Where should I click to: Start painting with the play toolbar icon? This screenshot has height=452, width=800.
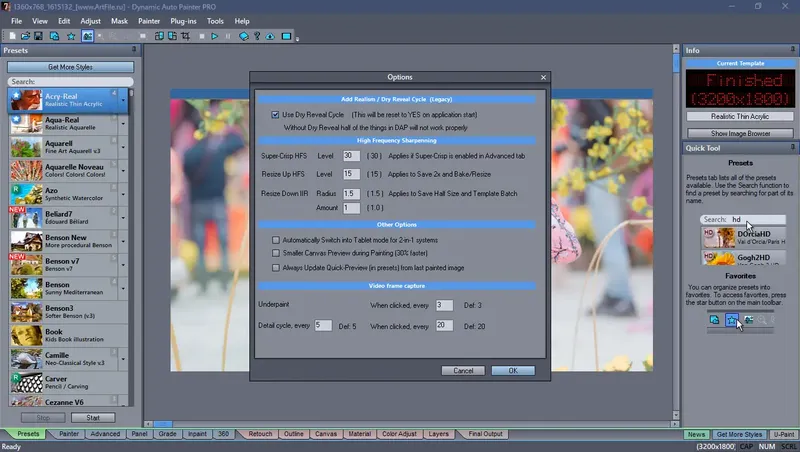coord(215,36)
